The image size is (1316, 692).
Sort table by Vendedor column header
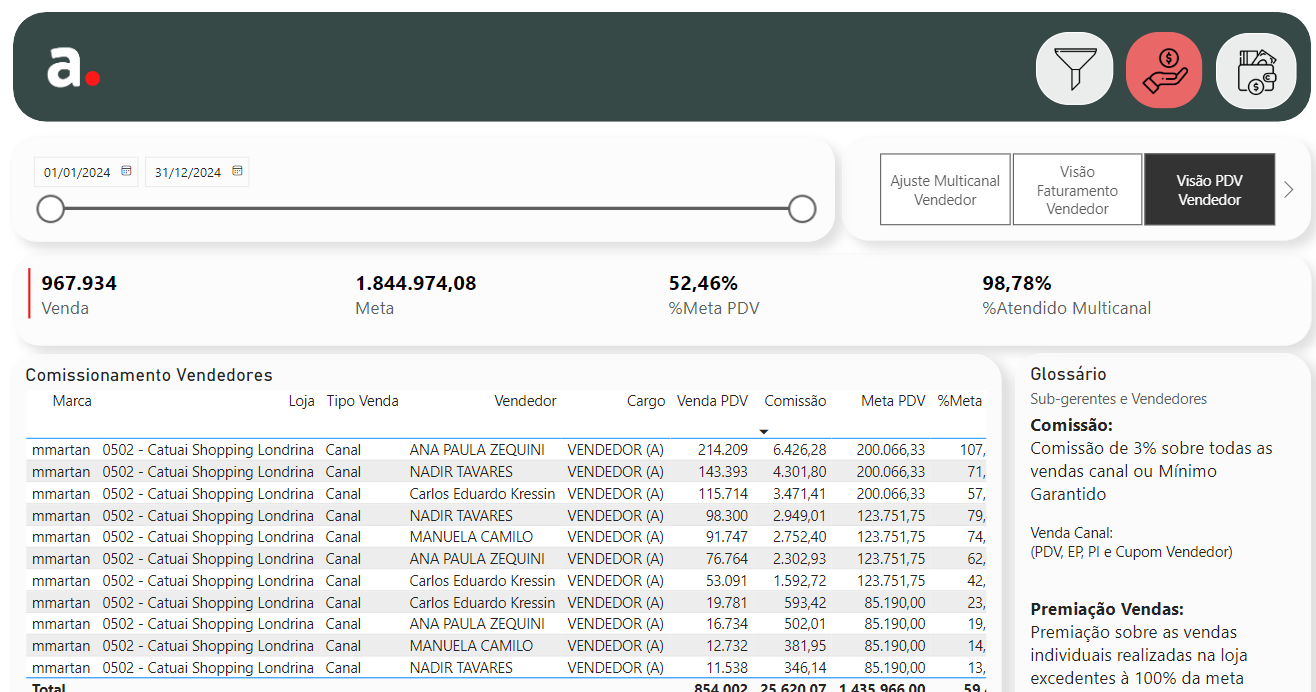pos(525,401)
